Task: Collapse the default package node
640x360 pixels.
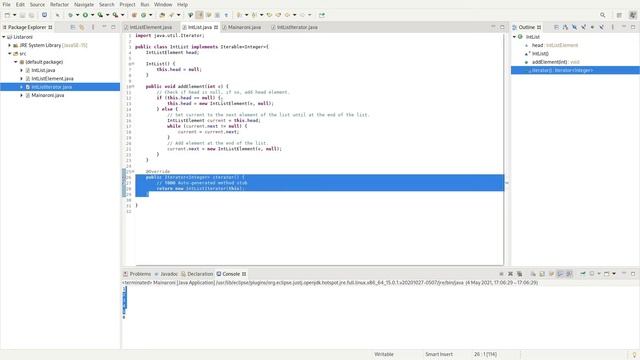Action: (x=16, y=62)
